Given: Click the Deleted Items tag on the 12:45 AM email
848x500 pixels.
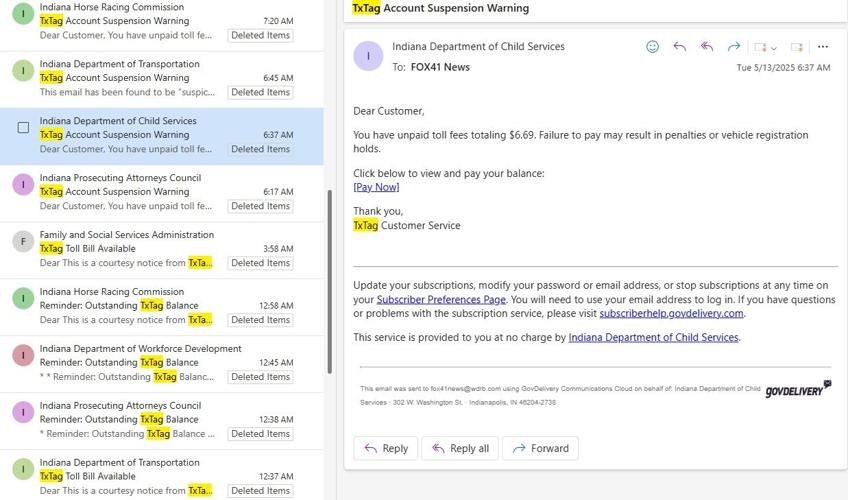Looking at the screenshot, I should pyautogui.click(x=261, y=377).
